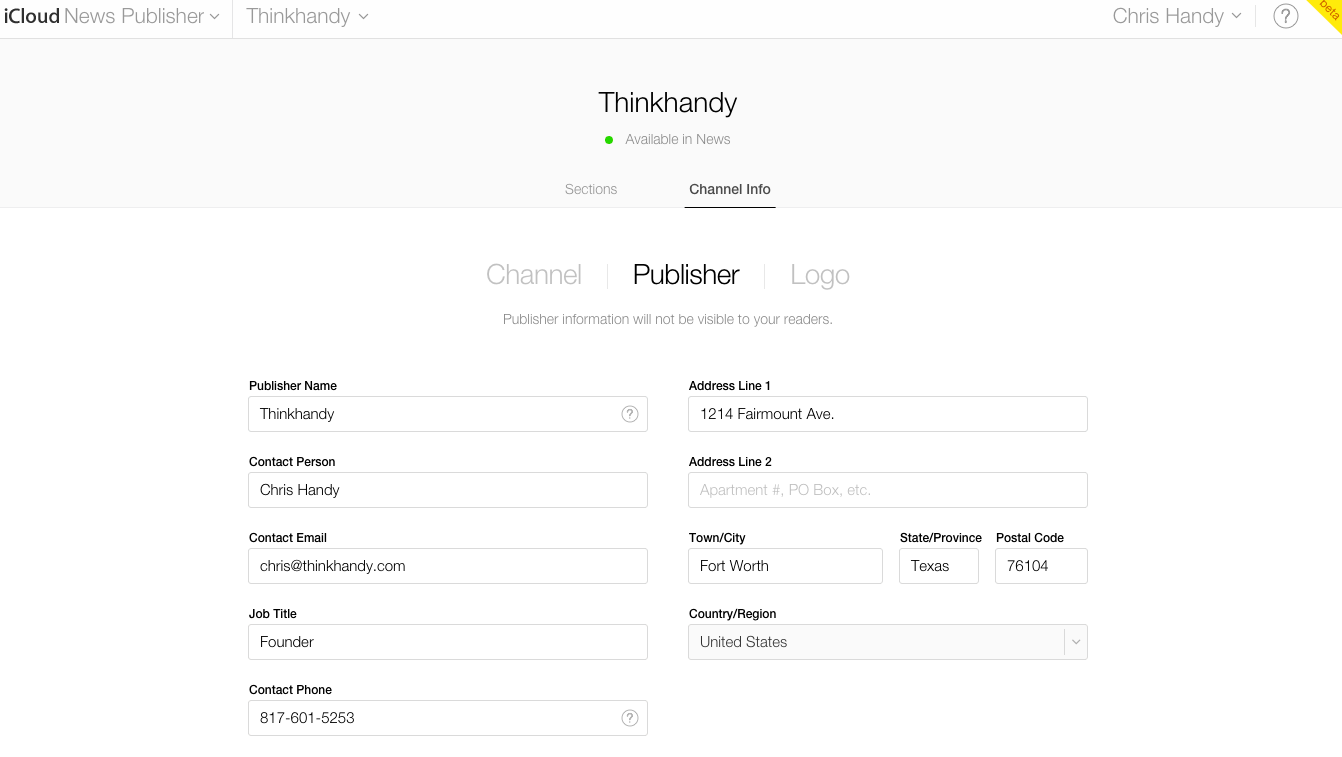Click the 'Address Line 1' label
The height and width of the screenshot is (757, 1342).
tap(730, 386)
